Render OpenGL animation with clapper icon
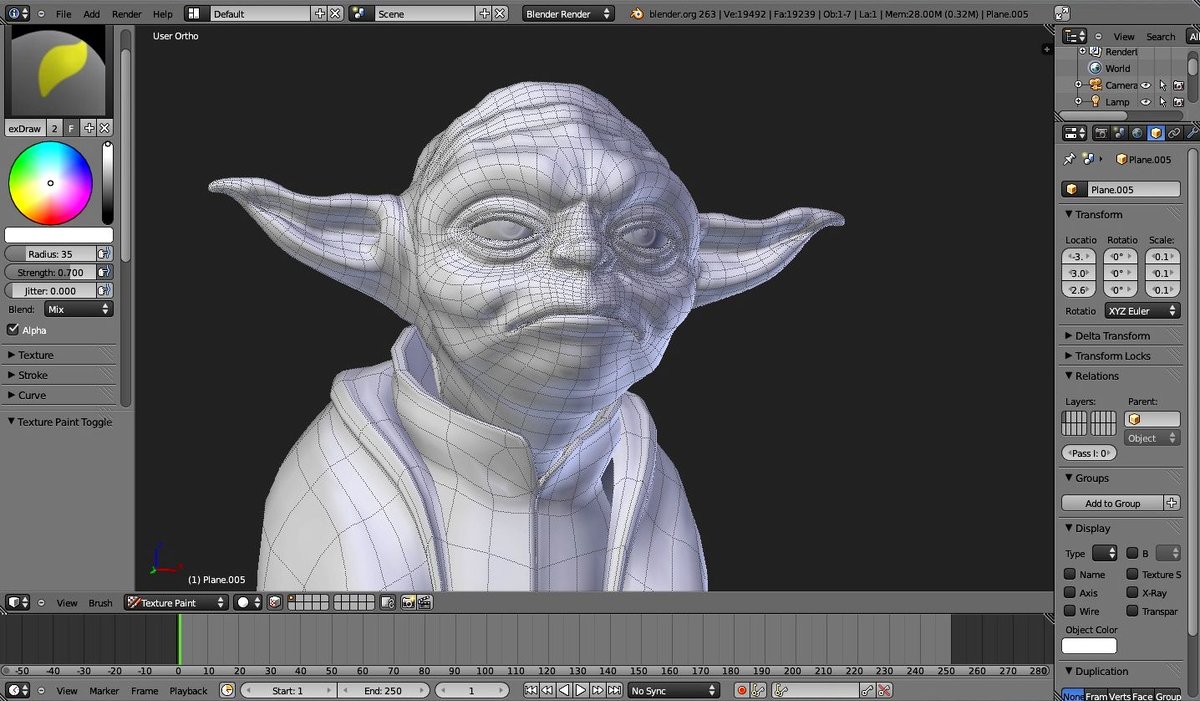The height and width of the screenshot is (701, 1200). pos(425,603)
